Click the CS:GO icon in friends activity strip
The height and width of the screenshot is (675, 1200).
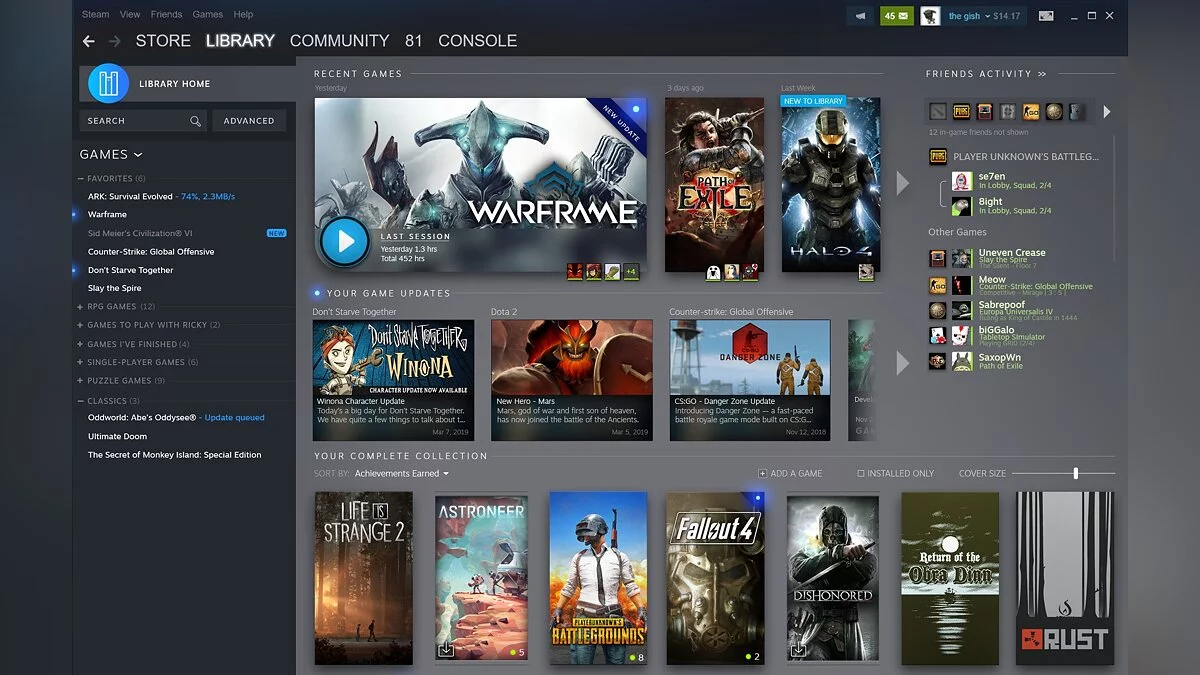1031,111
